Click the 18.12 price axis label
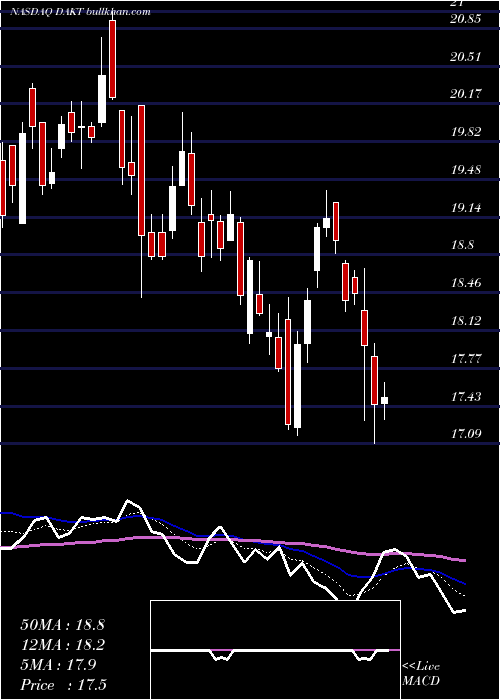This screenshot has width=500, height=700. [x=466, y=321]
